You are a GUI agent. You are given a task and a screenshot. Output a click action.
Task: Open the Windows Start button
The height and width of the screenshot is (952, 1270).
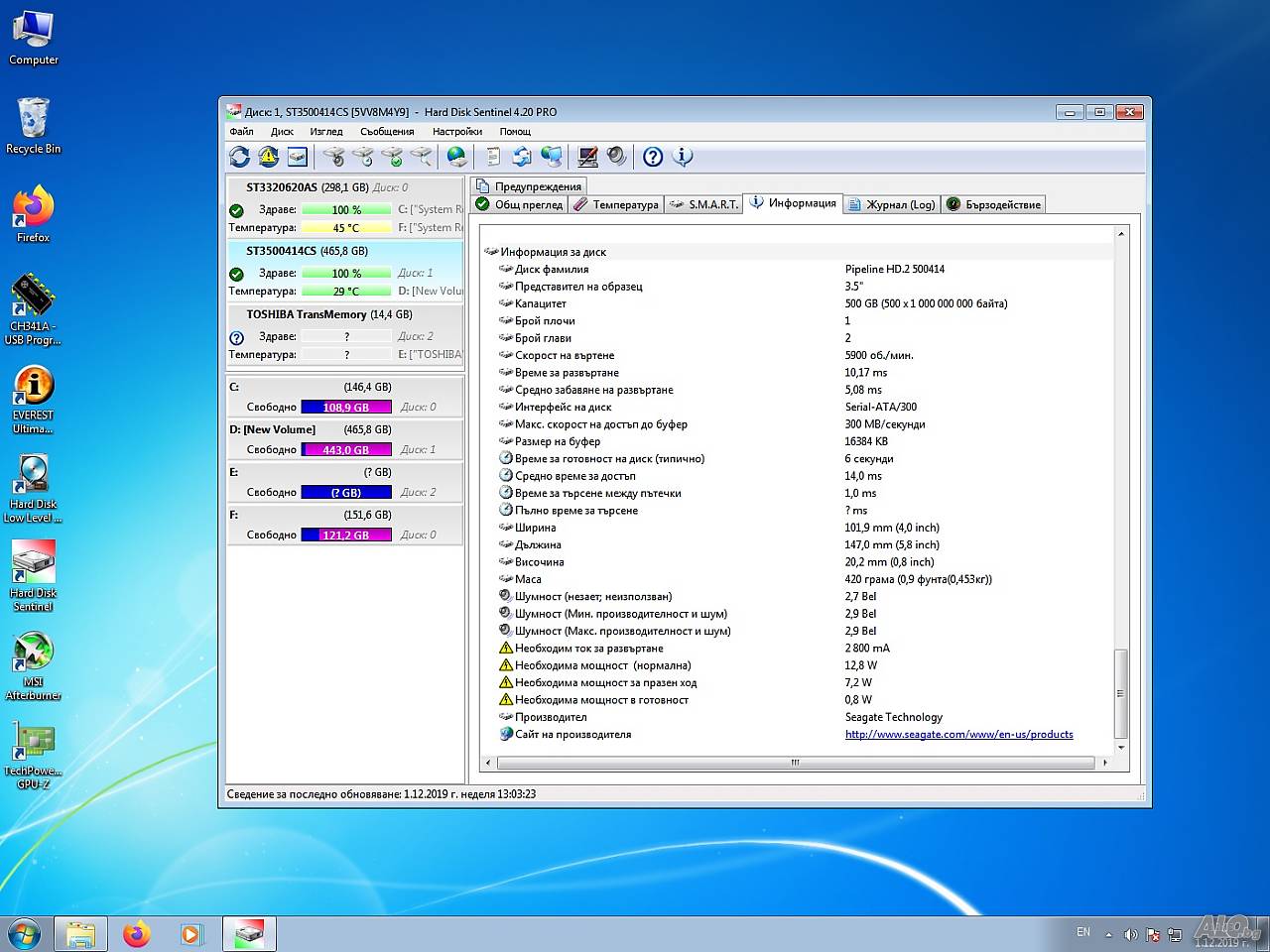(24, 934)
